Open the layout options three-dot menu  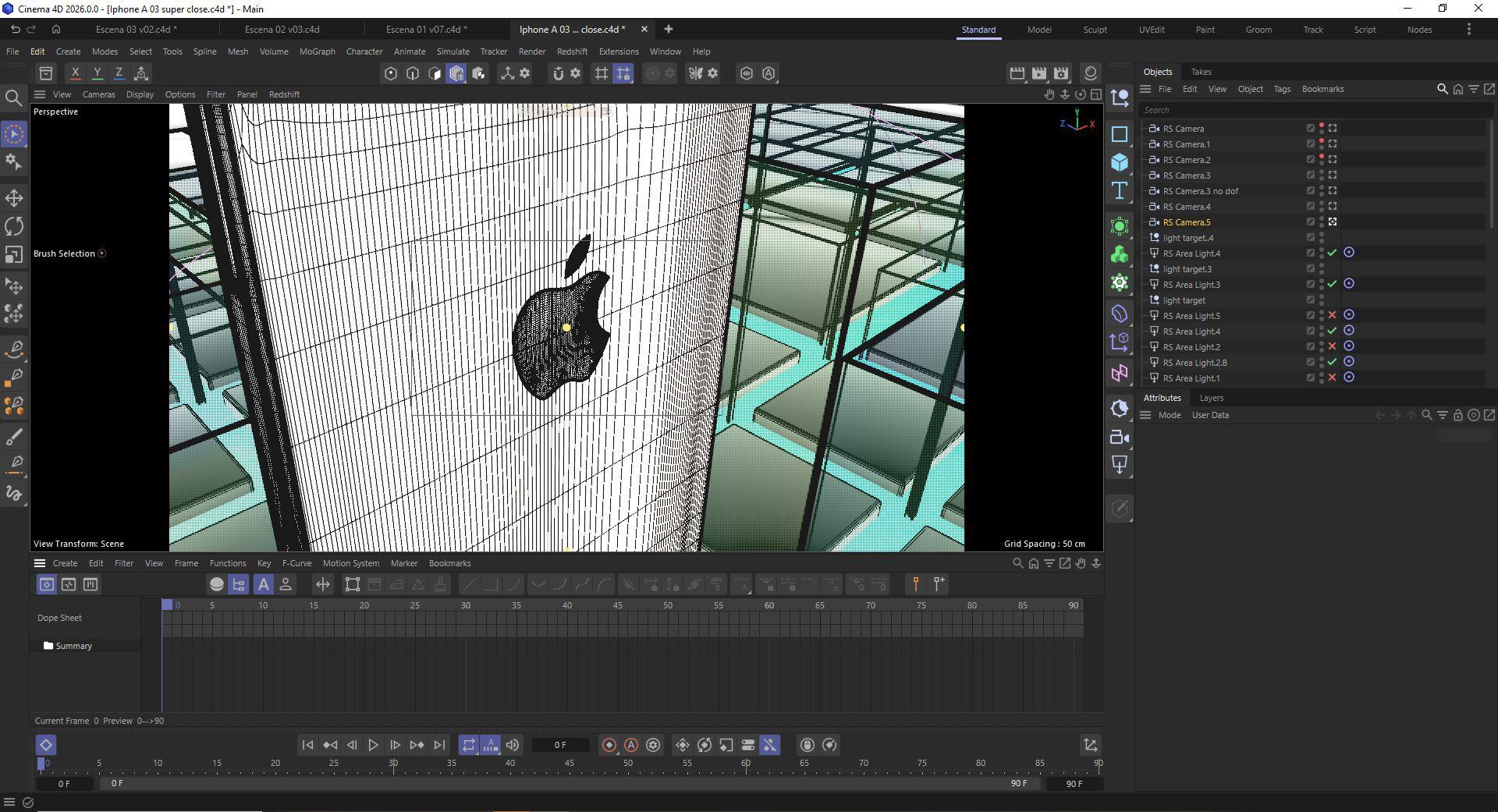(1469, 29)
